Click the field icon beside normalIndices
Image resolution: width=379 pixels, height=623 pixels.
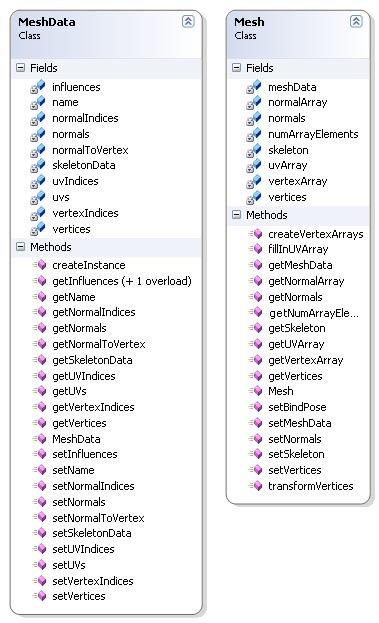(38, 118)
